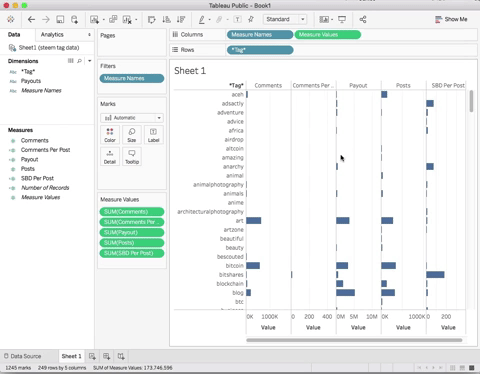Click the SUM(Posts) measure value pill
The height and width of the screenshot is (374, 480).
pyautogui.click(x=132, y=243)
